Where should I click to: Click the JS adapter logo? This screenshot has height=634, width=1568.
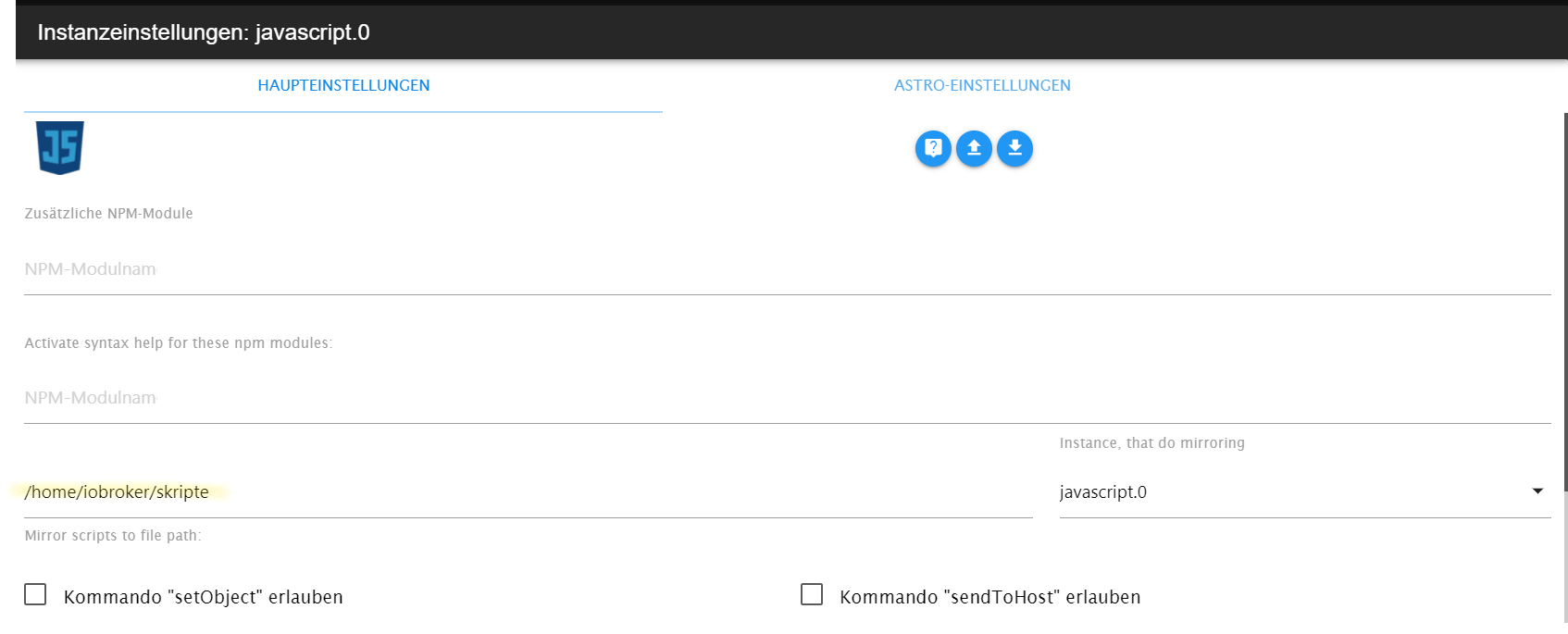point(60,147)
